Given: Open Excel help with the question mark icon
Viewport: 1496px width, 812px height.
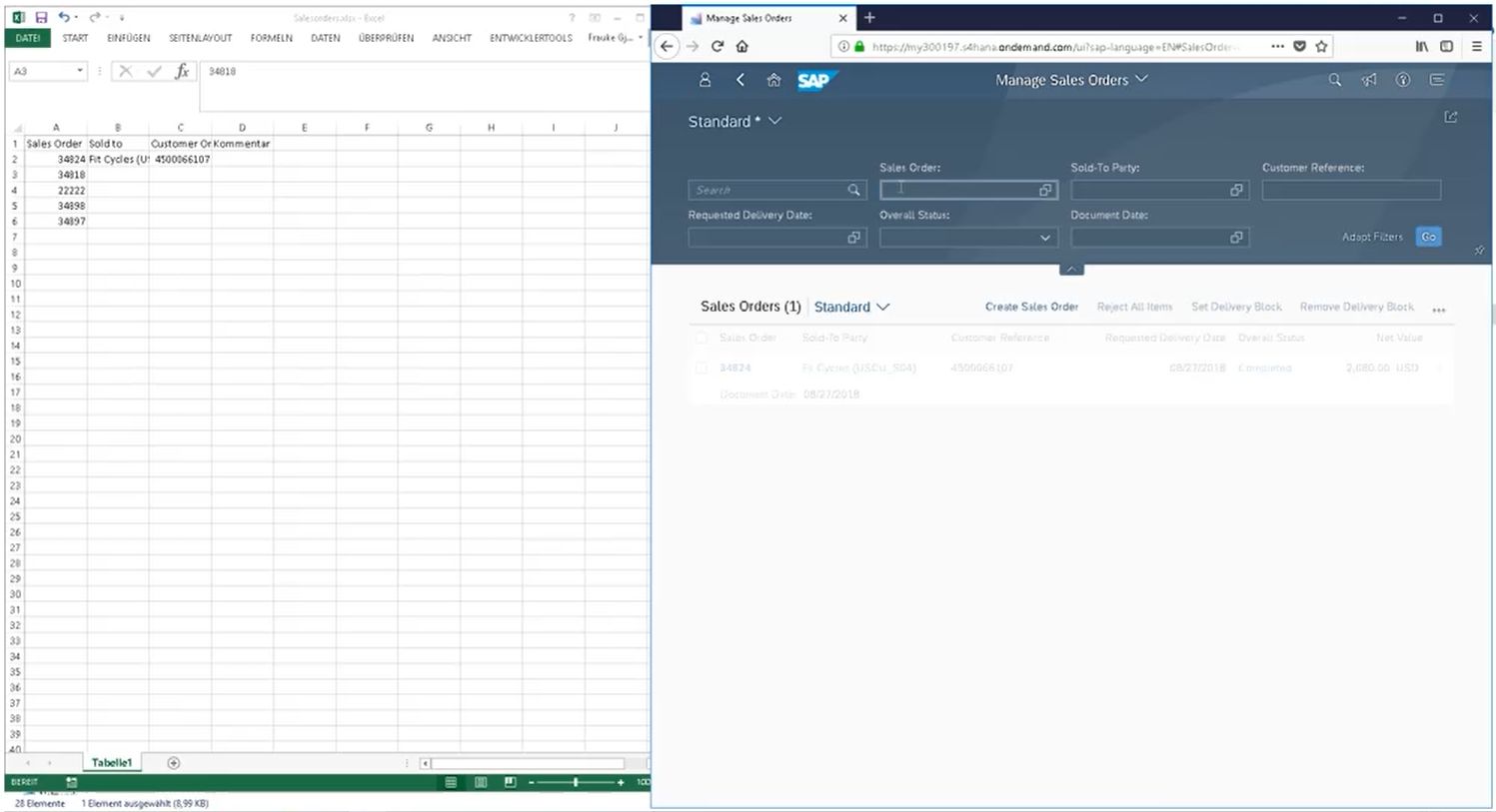Looking at the screenshot, I should 572,18.
